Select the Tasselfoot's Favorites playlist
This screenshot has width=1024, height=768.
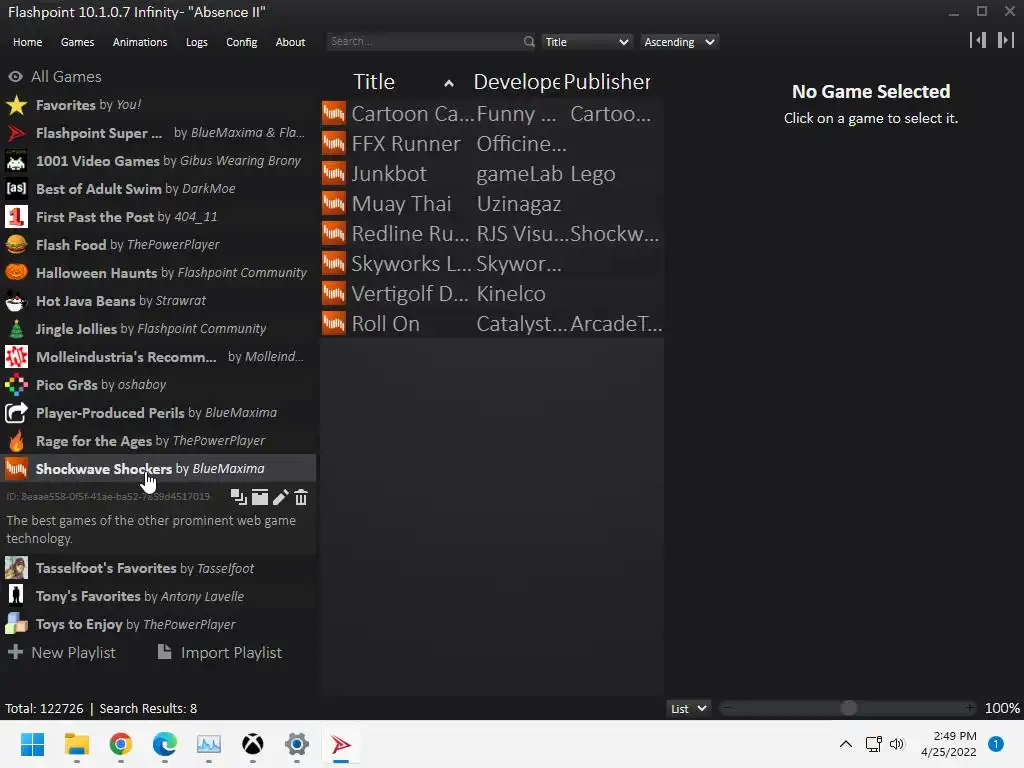(158, 568)
